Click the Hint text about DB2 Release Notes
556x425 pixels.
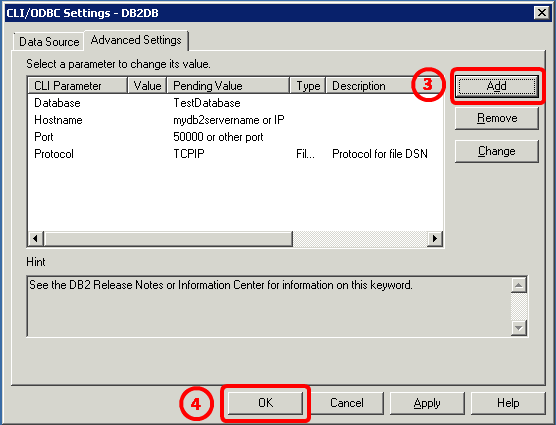click(x=221, y=285)
